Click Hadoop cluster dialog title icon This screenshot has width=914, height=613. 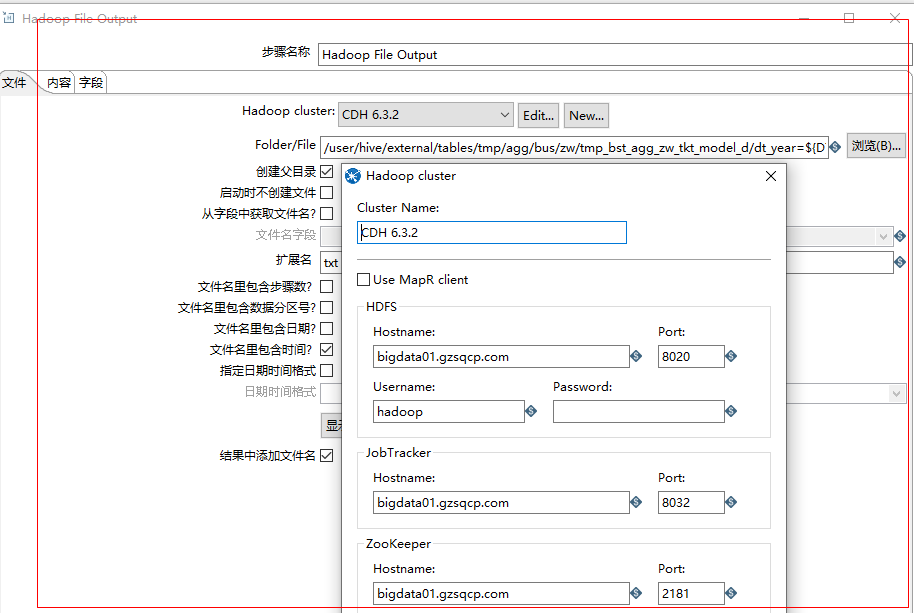(x=353, y=176)
